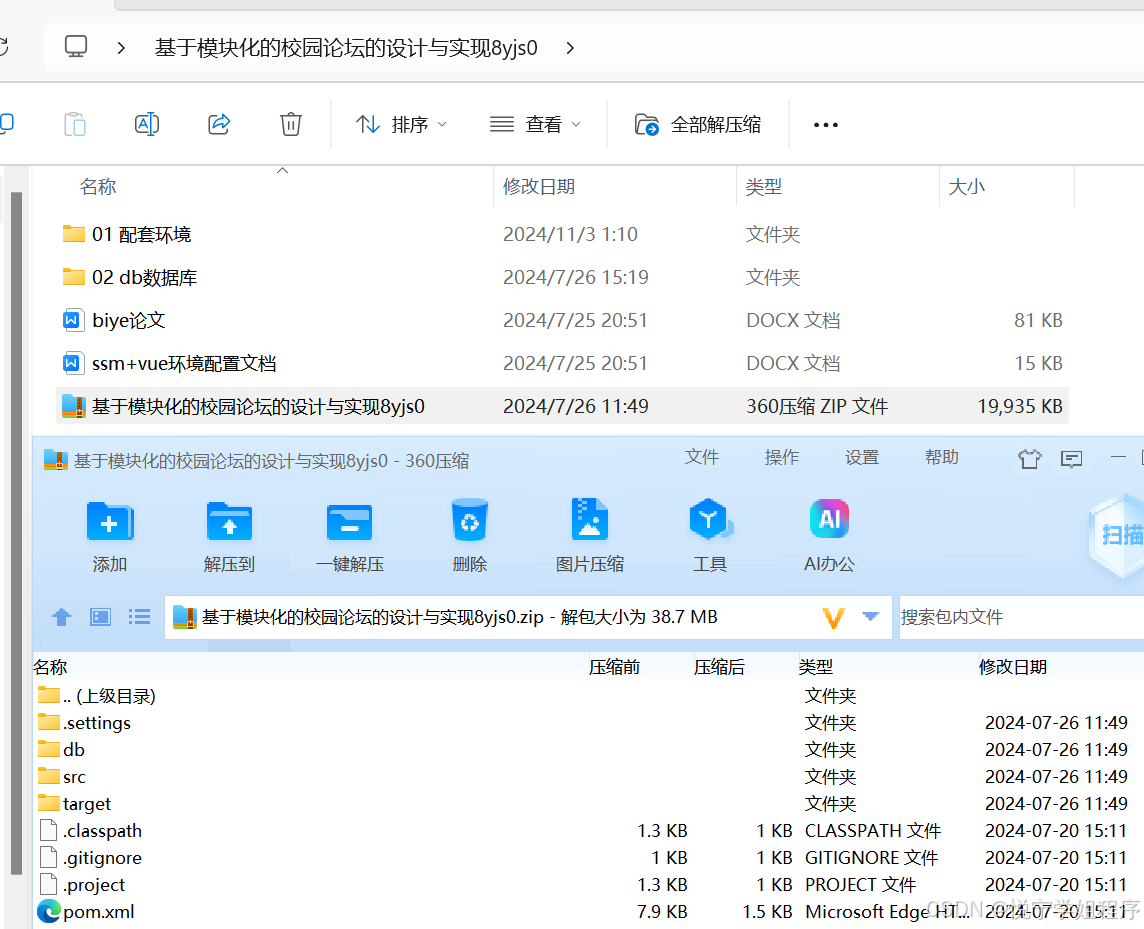
Task: Select the src folder in archive
Action: 61,776
